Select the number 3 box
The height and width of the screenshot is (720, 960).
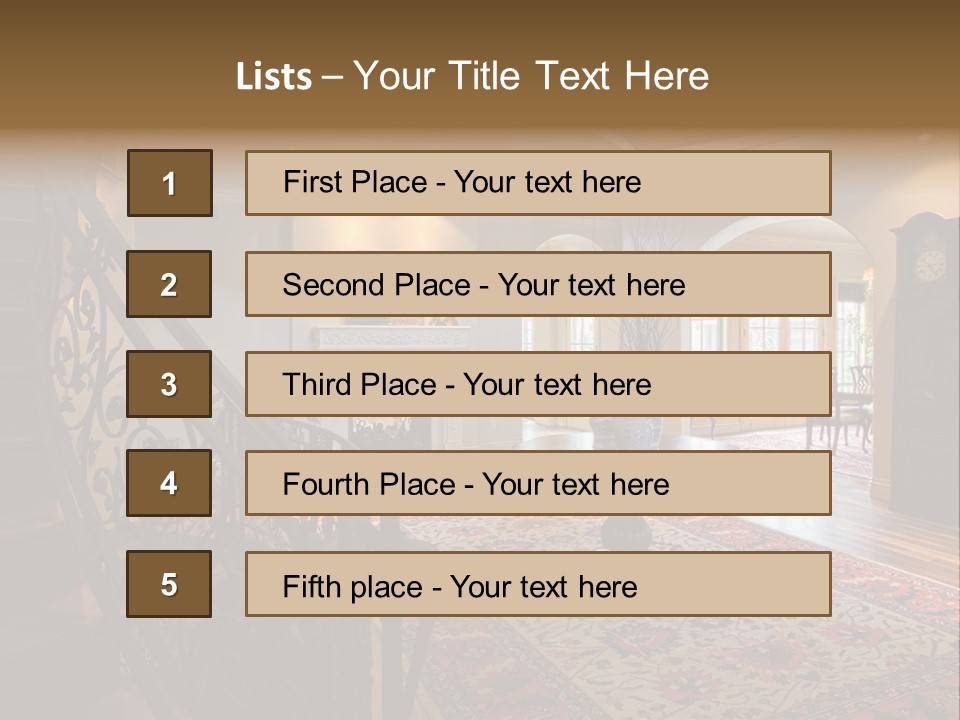tap(169, 384)
